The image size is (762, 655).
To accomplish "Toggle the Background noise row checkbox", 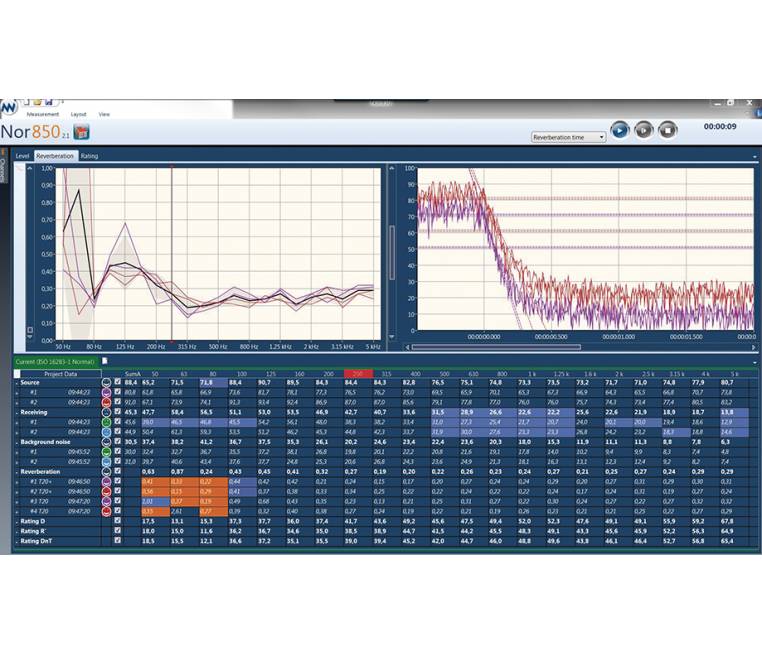I will pyautogui.click(x=118, y=441).
